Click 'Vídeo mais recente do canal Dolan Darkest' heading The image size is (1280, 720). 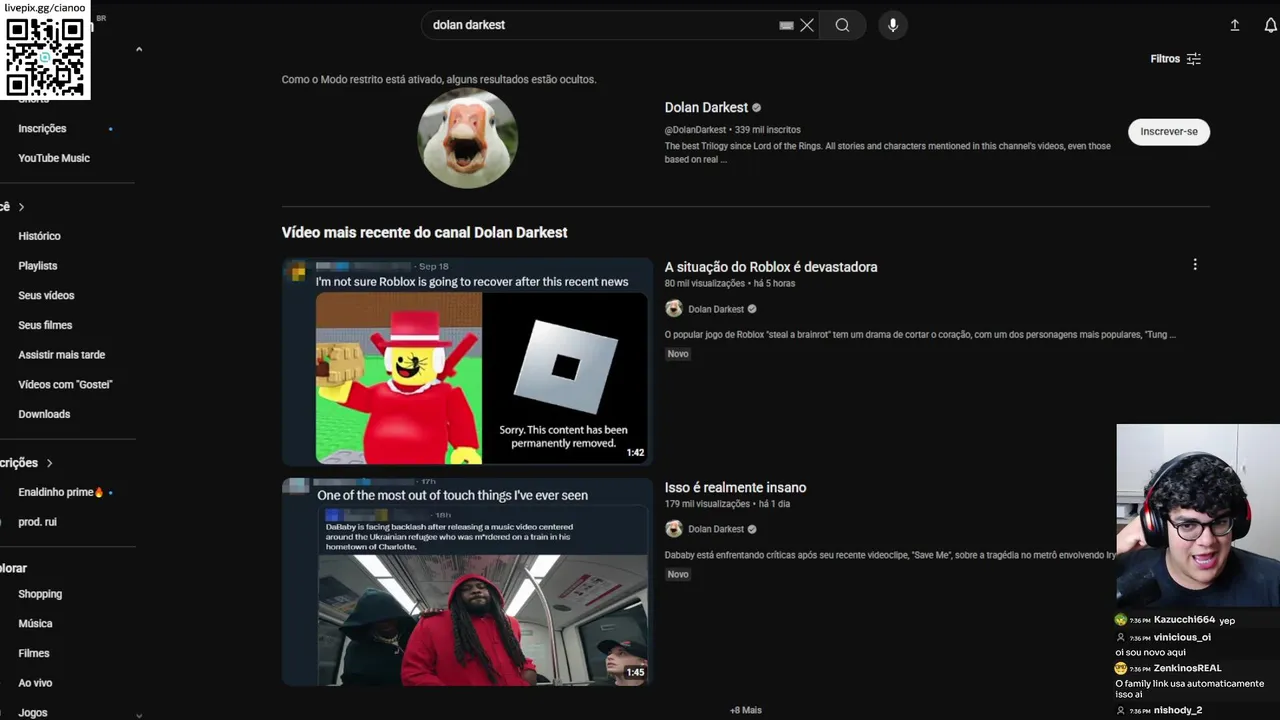tap(424, 232)
